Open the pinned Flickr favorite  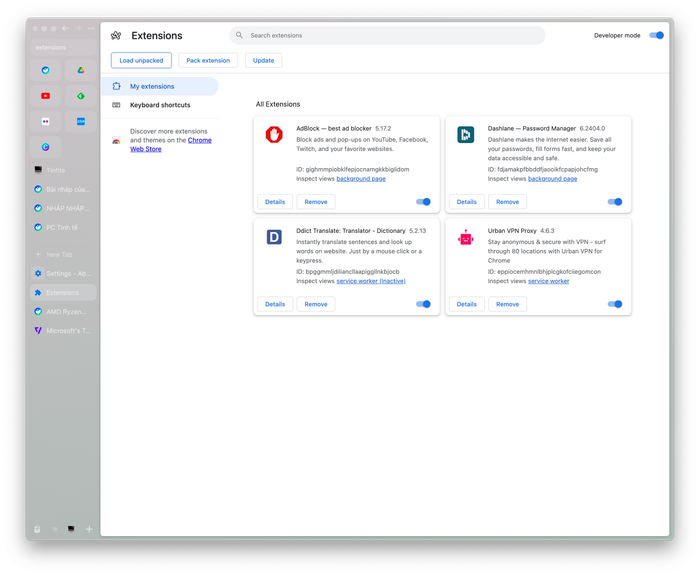click(x=46, y=121)
